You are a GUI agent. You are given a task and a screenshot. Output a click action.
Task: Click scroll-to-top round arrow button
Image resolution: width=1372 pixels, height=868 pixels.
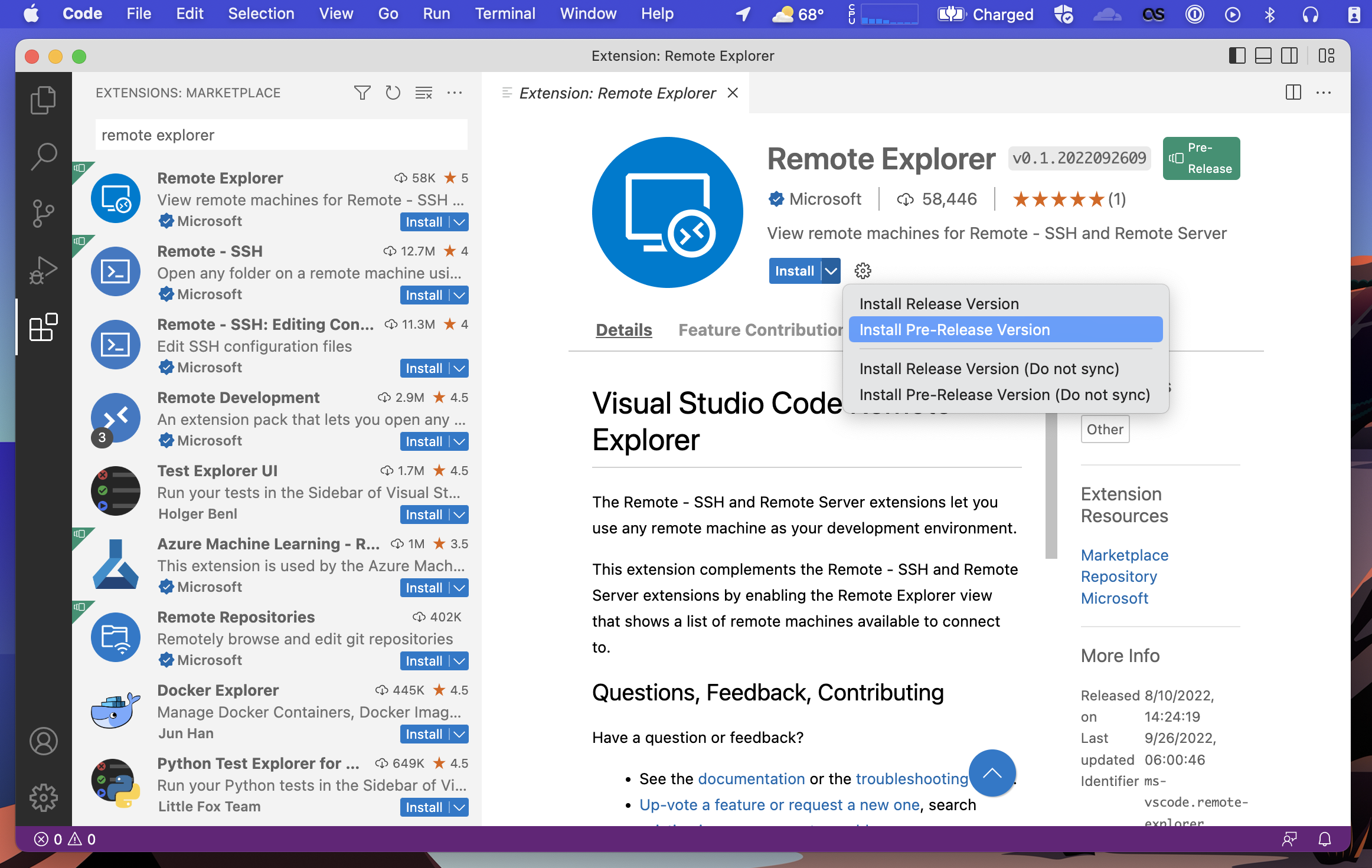pyautogui.click(x=992, y=773)
